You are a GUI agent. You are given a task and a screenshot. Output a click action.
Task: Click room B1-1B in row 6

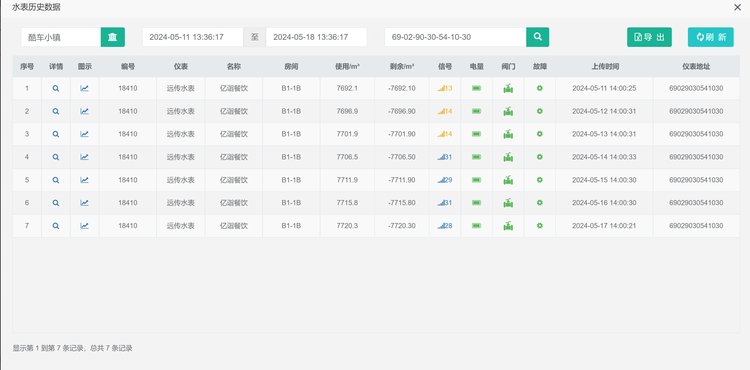click(291, 203)
